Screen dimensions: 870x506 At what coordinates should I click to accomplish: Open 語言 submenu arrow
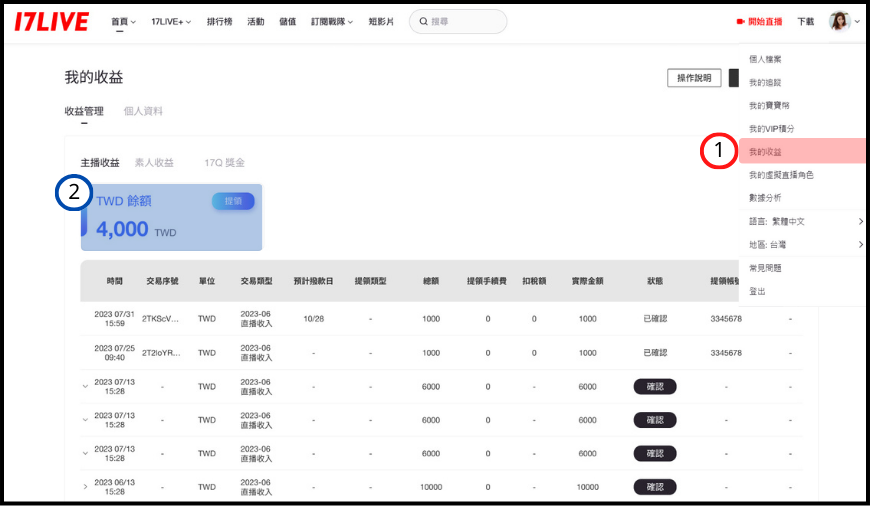pyautogui.click(x=860, y=221)
